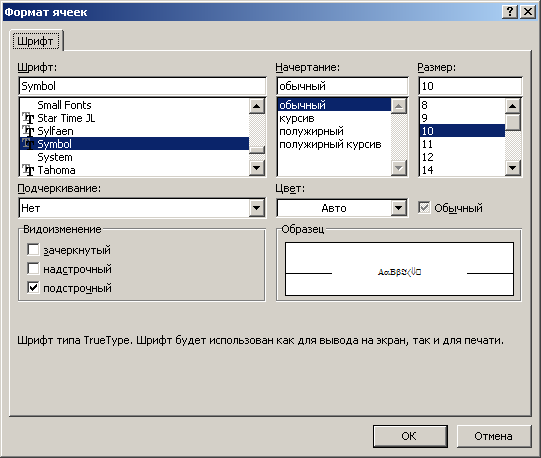Enable the надстрочный superscript checkbox
The width and height of the screenshot is (541, 458).
[33, 269]
